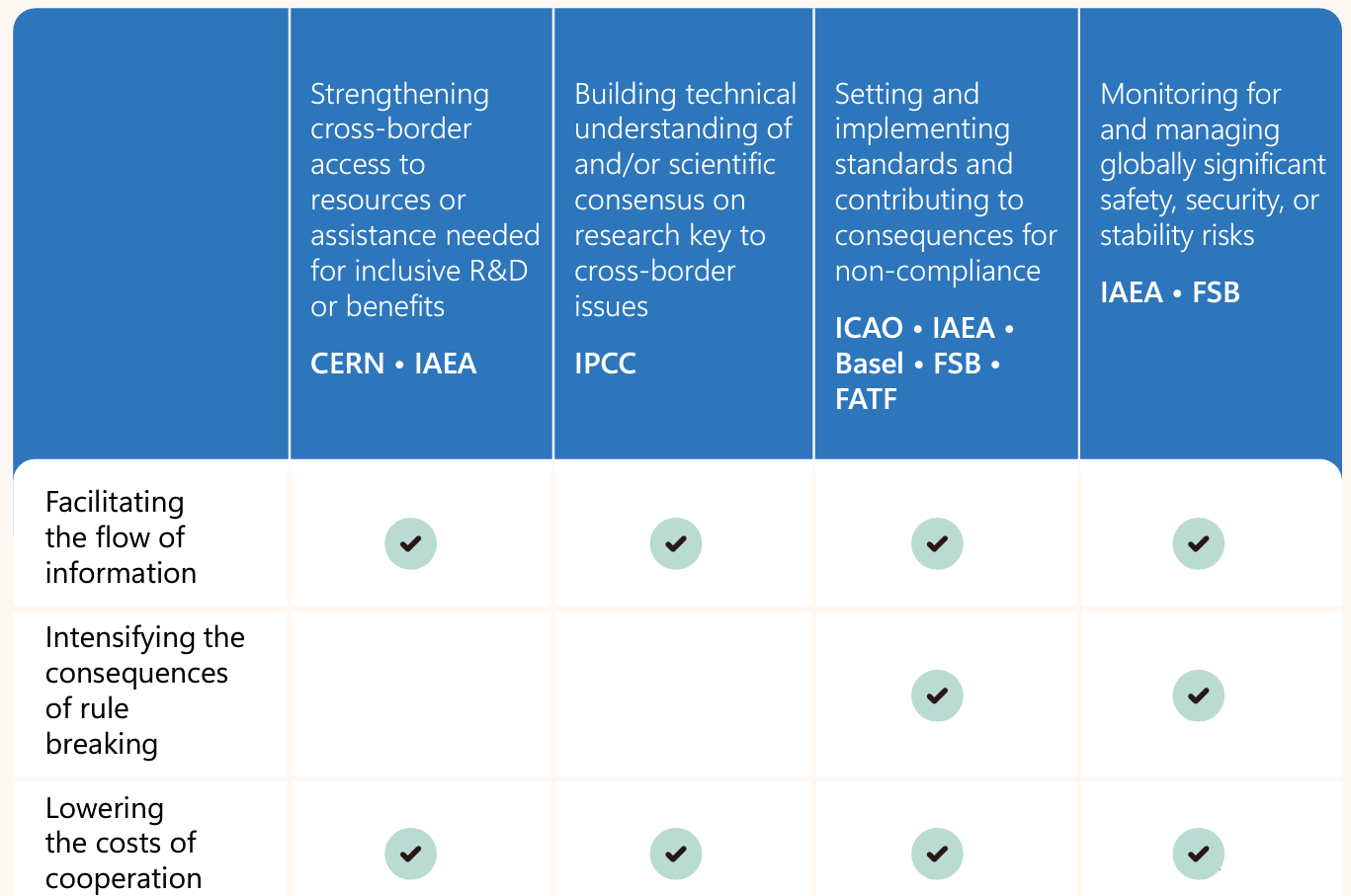The height and width of the screenshot is (896, 1351).
Task: Click rule breaking checkmark in standards-setting column
Action: [937, 695]
